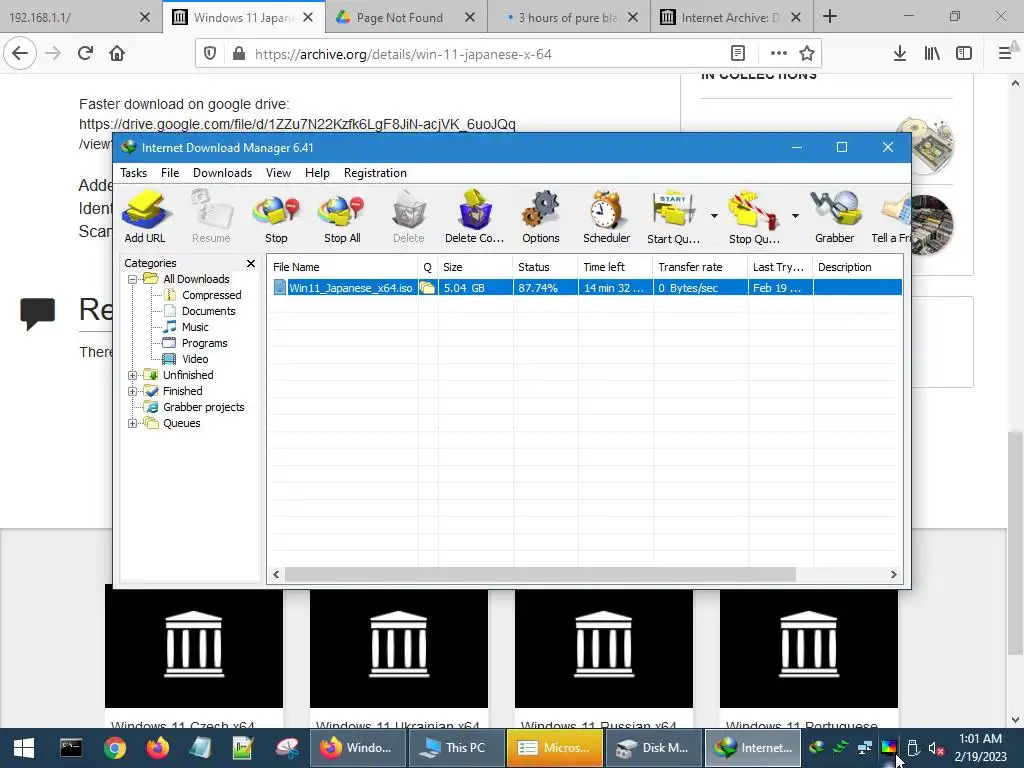
Task: Open IDM Options gear icon
Action: pyautogui.click(x=541, y=217)
